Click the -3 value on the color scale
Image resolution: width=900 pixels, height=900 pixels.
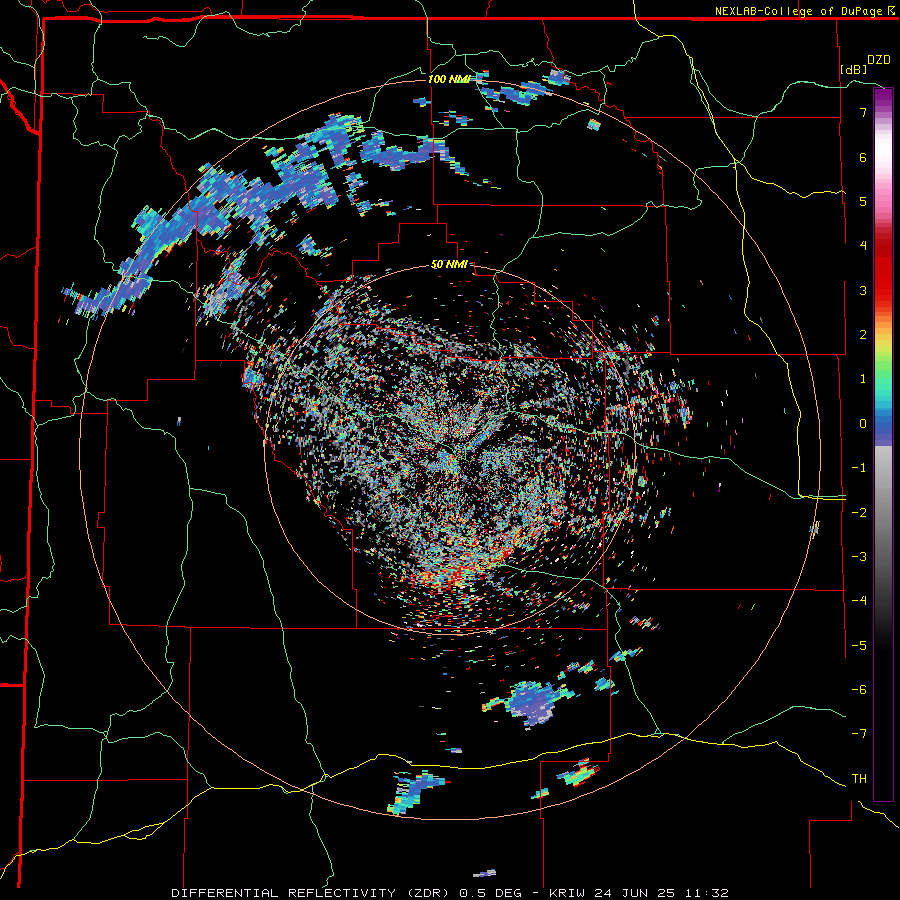[x=859, y=556]
